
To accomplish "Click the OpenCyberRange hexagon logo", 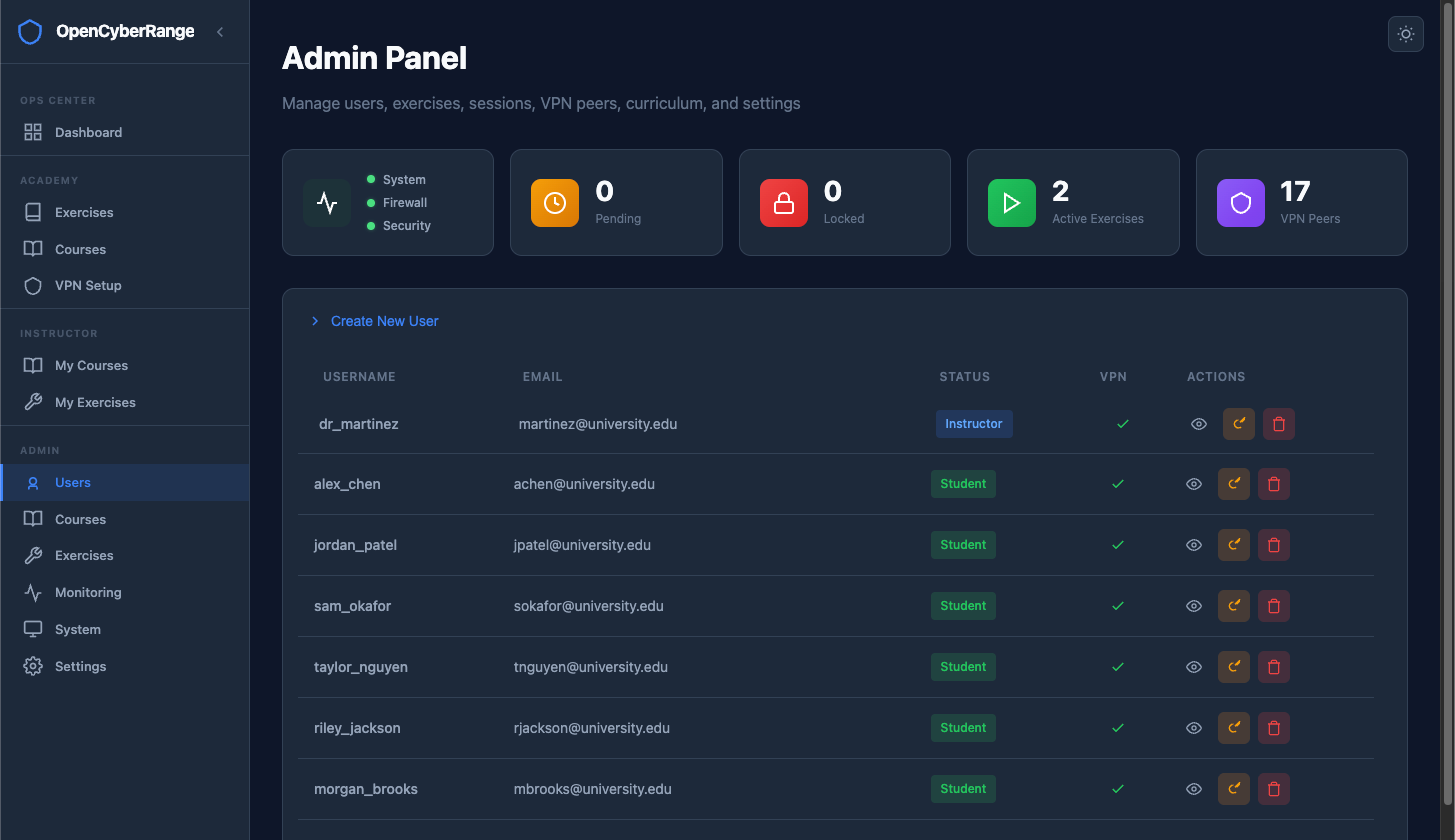I will [x=30, y=31].
